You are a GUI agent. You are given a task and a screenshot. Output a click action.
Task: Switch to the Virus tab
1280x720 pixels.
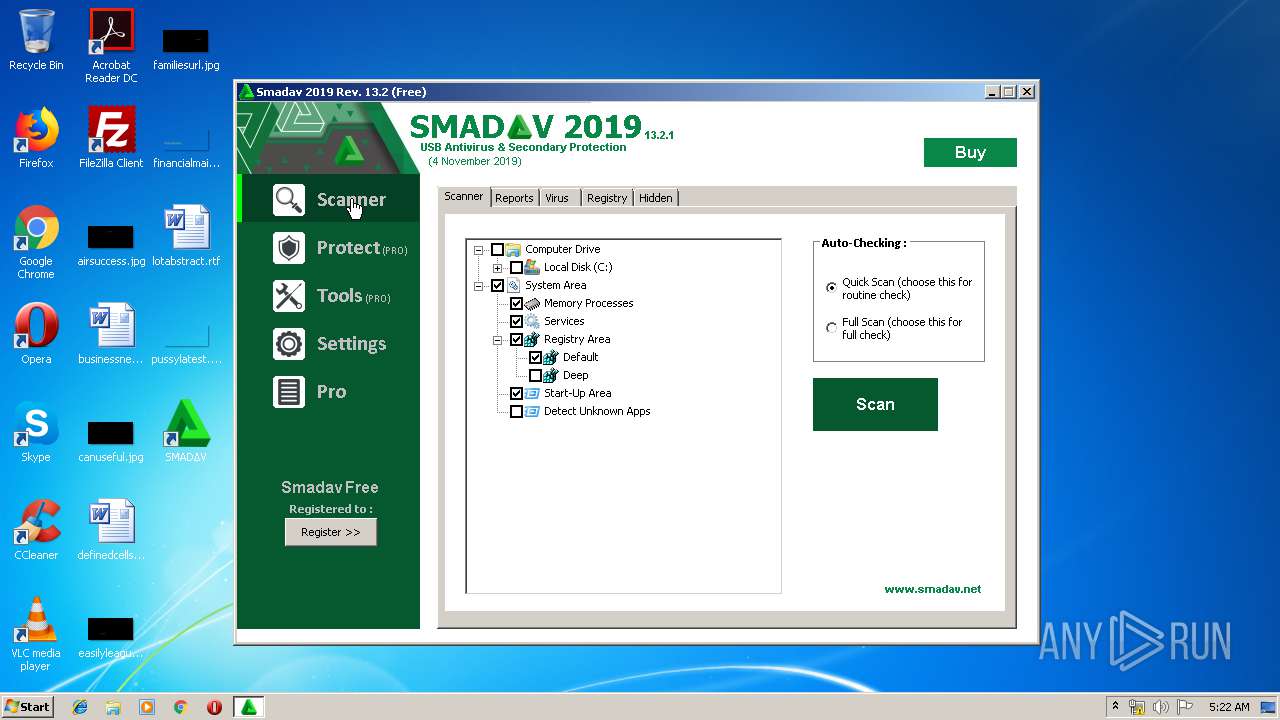click(557, 198)
